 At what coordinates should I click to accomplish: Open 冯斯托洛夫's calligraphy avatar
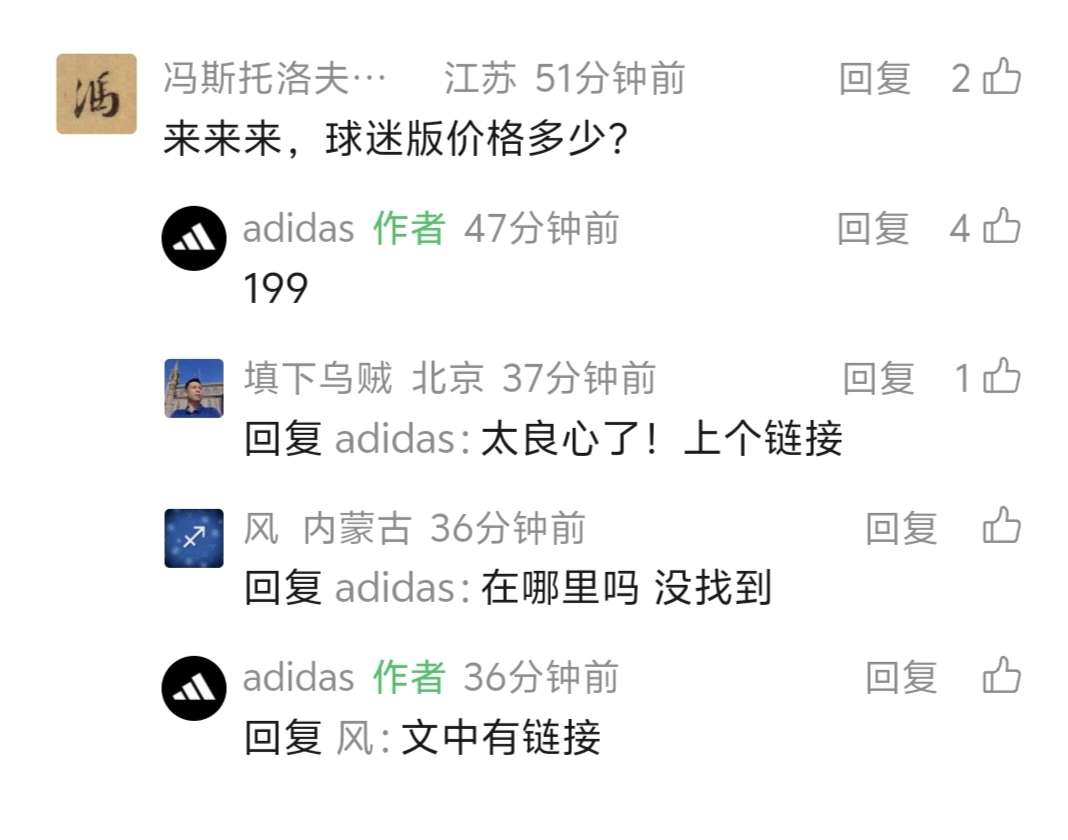pyautogui.click(x=96, y=94)
